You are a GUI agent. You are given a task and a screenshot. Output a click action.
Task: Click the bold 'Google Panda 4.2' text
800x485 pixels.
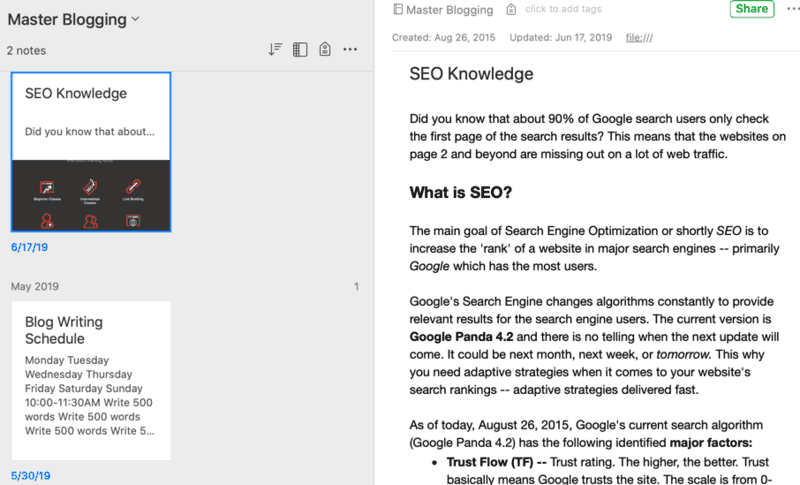(461, 337)
